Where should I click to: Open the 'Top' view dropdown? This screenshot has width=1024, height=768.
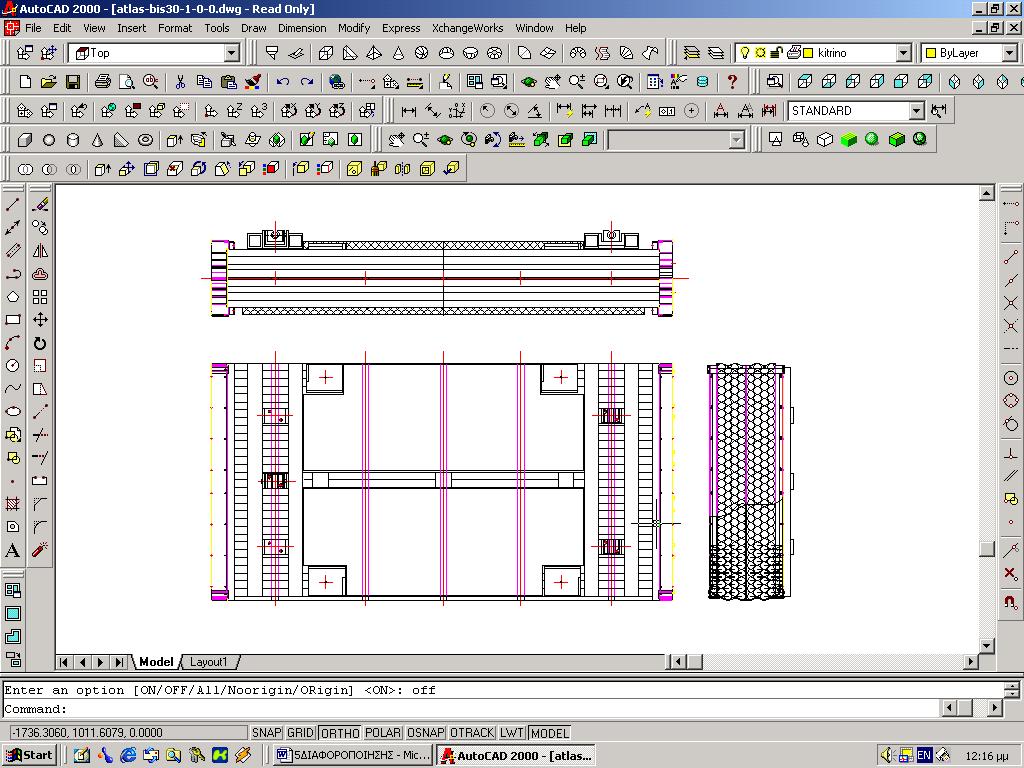232,53
